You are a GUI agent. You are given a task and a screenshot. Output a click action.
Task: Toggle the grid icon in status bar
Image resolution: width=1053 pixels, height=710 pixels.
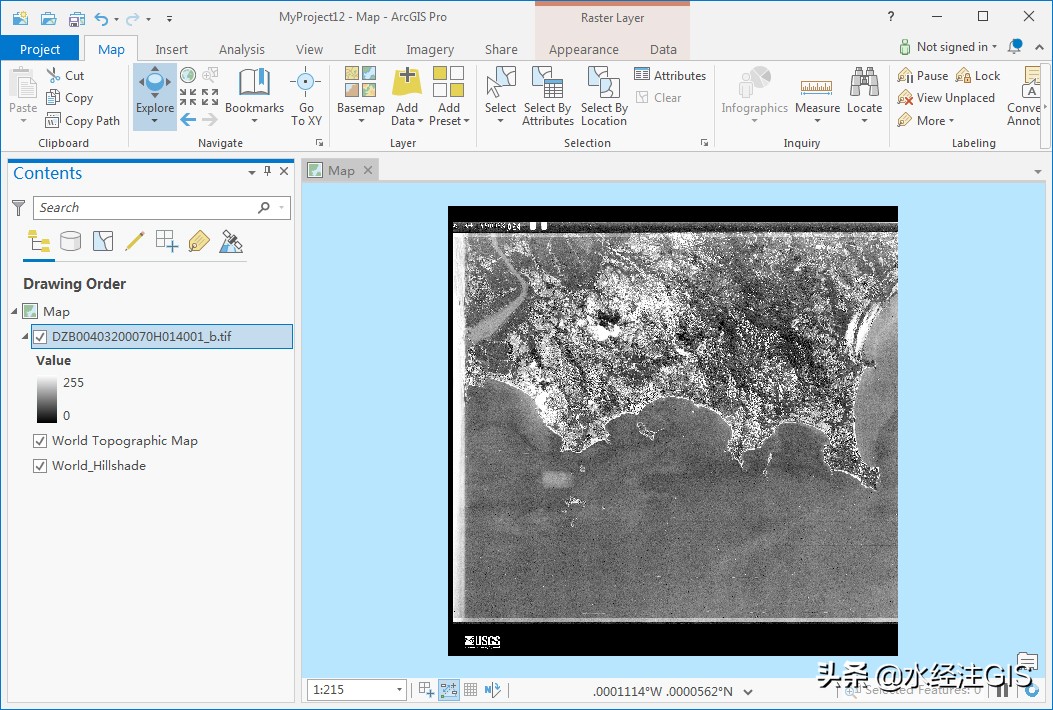[471, 689]
